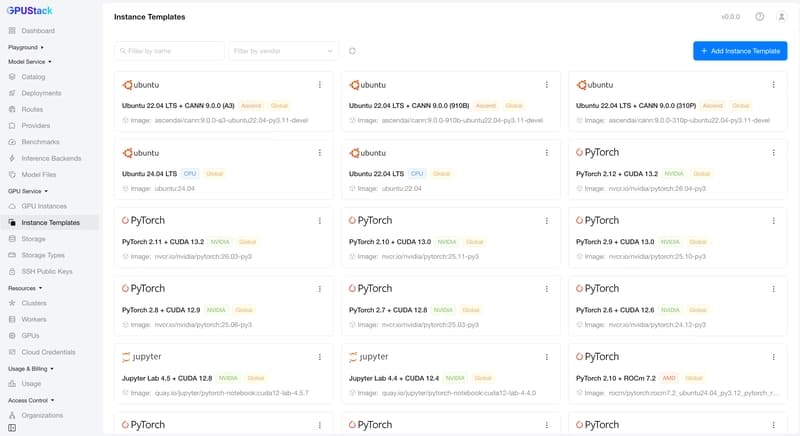Click Ascend tag on CANN 9.0.0 (910B) card

click(x=486, y=106)
